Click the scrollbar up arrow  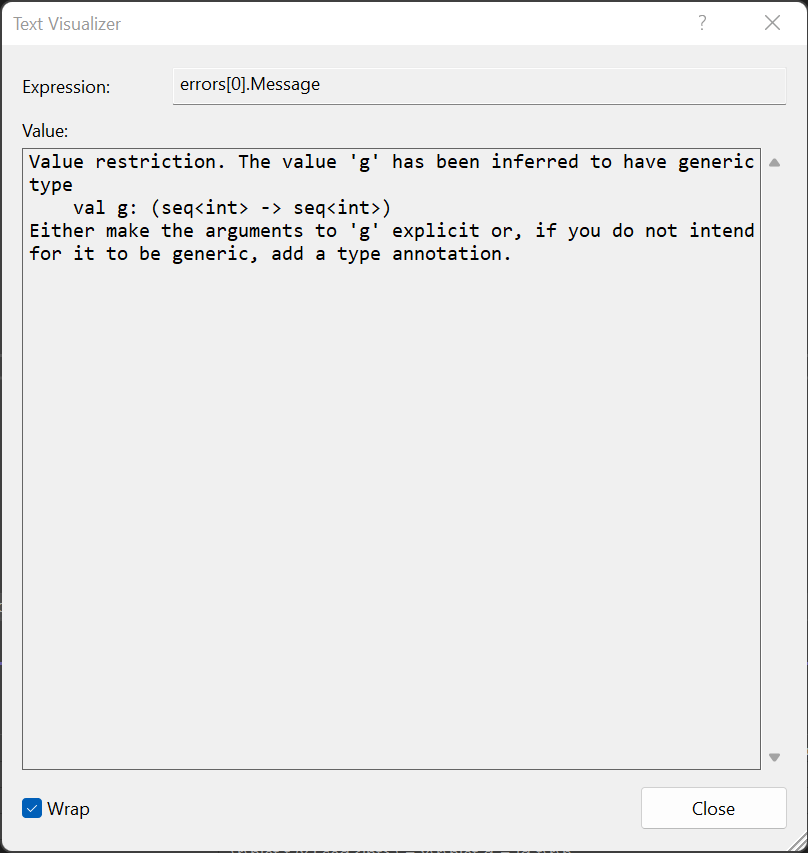click(x=774, y=161)
